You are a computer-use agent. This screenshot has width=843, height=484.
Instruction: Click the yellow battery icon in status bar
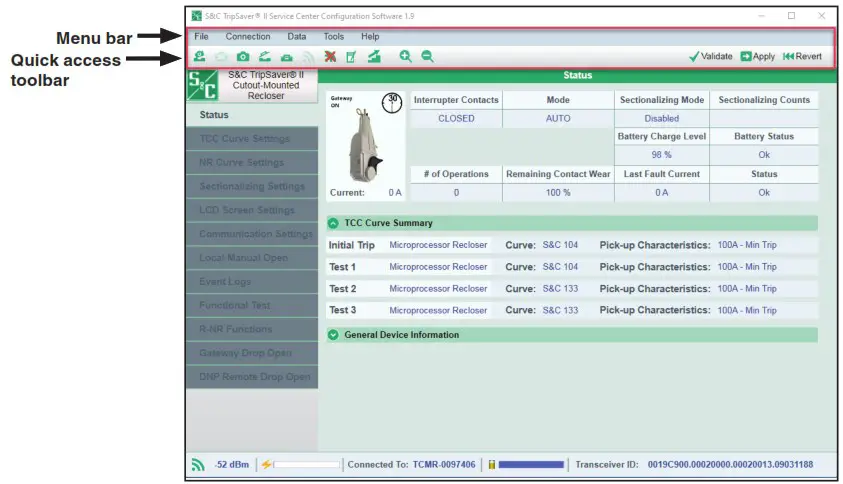(x=491, y=464)
